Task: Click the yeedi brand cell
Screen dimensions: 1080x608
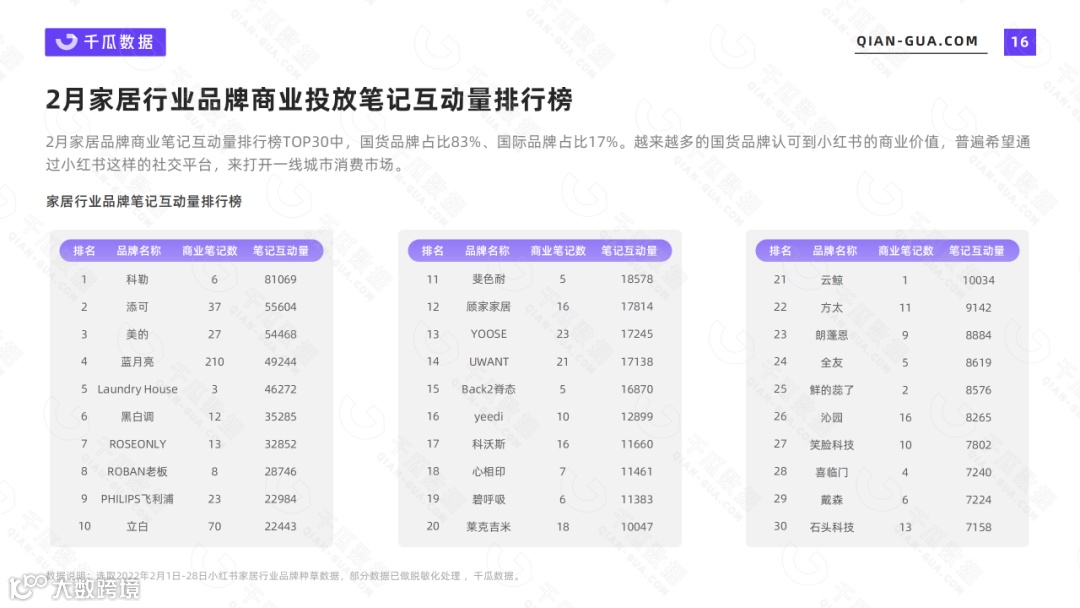Action: 488,417
